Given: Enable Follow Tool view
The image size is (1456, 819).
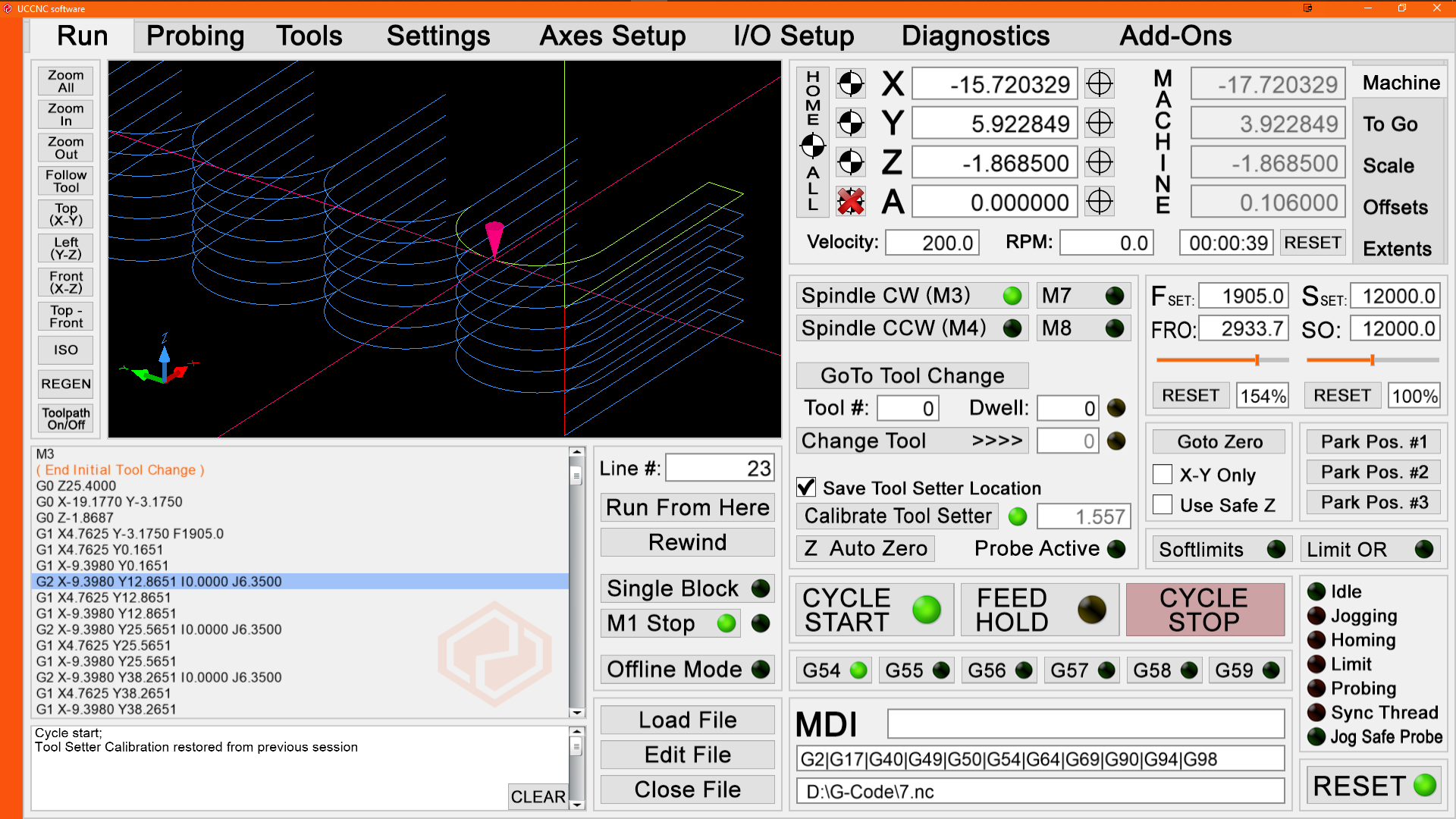Looking at the screenshot, I should tap(66, 181).
